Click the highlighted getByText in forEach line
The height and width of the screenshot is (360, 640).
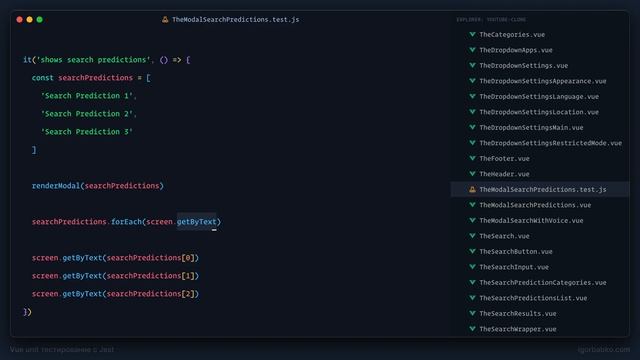[x=196, y=222]
